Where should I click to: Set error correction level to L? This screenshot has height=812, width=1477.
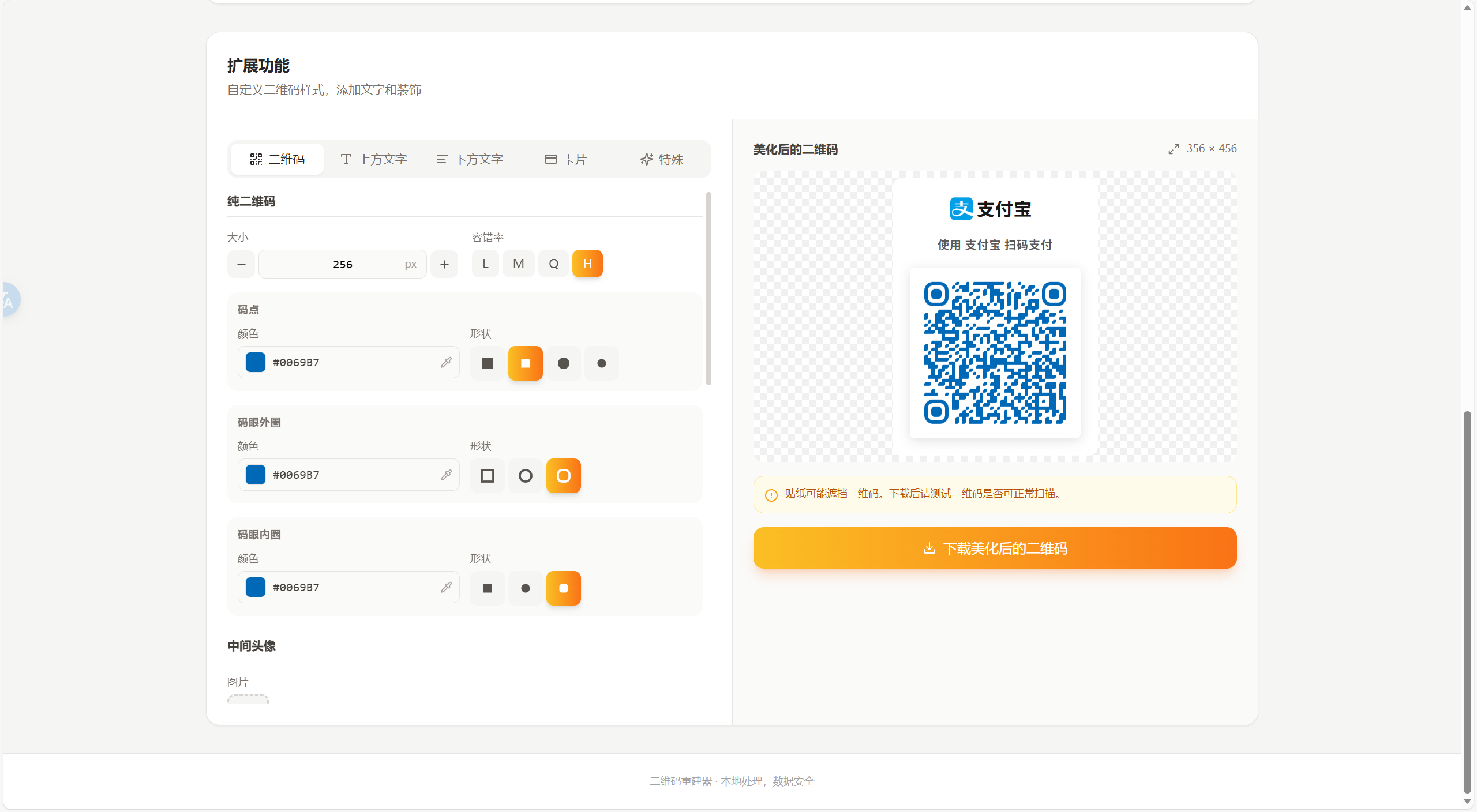click(485, 264)
